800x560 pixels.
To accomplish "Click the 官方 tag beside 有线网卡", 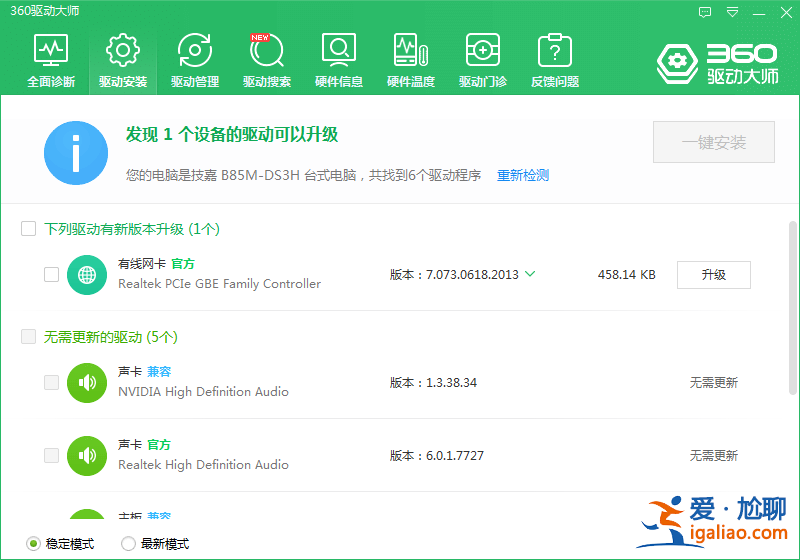I will coord(183,264).
